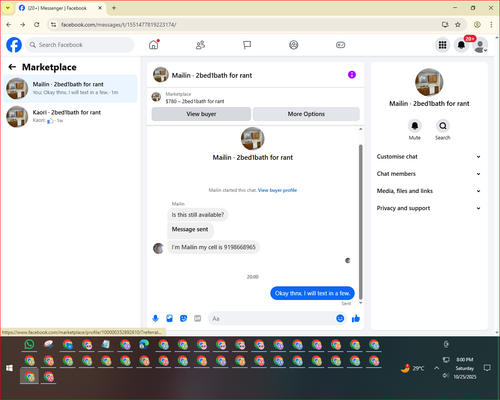The width and height of the screenshot is (500, 400).
Task: Open the Friends icon in top navigation
Action: (200, 45)
